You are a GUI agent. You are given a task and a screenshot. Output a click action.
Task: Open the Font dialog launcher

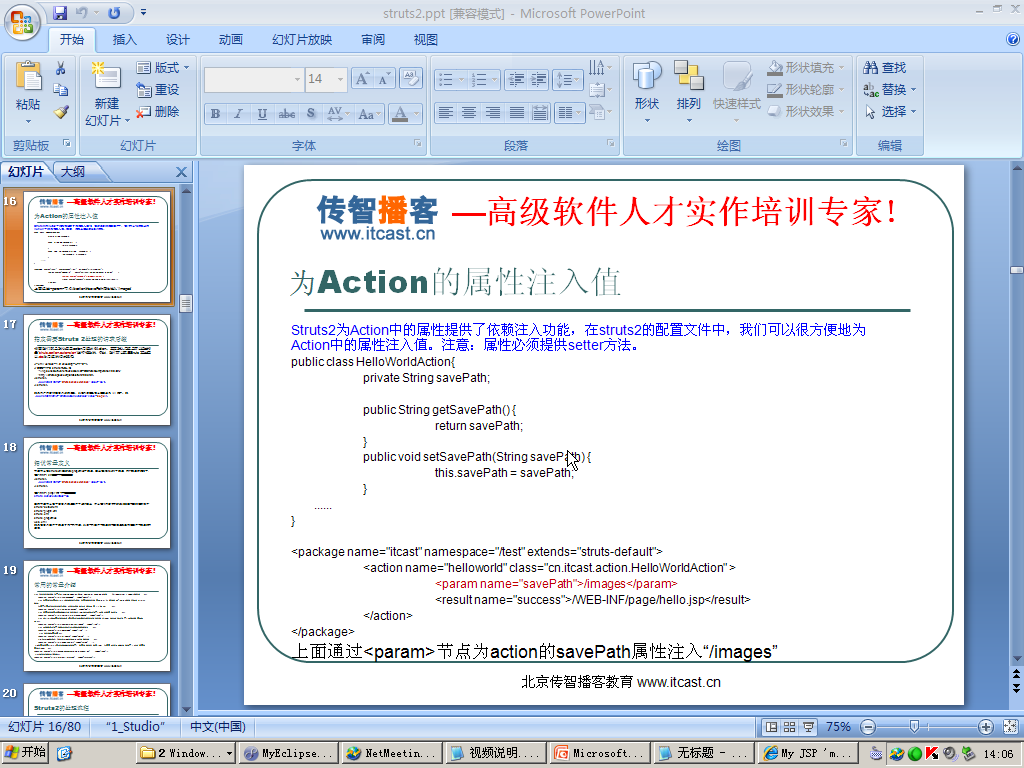click(418, 144)
